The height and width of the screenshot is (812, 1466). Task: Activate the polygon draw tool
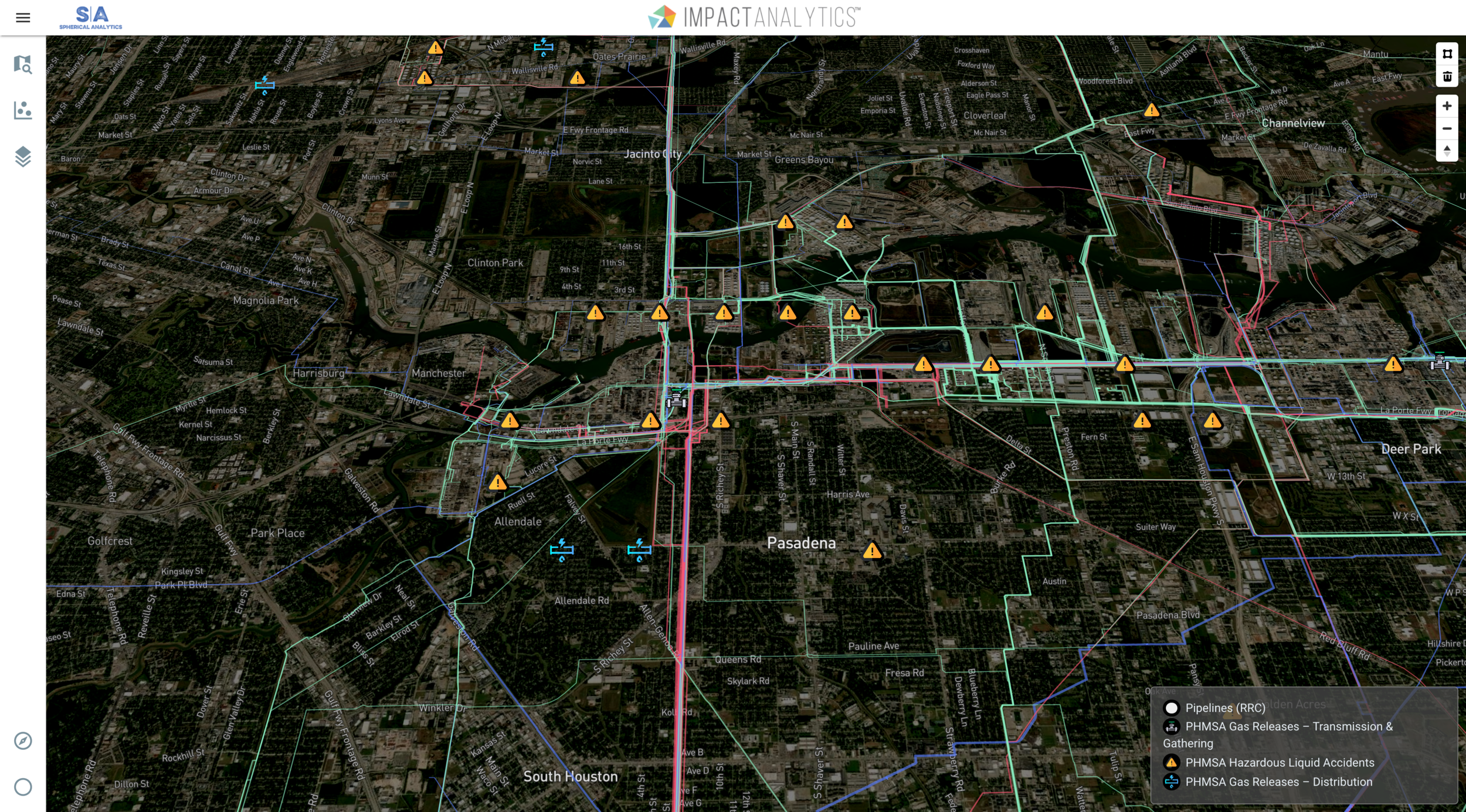pyautogui.click(x=1447, y=54)
